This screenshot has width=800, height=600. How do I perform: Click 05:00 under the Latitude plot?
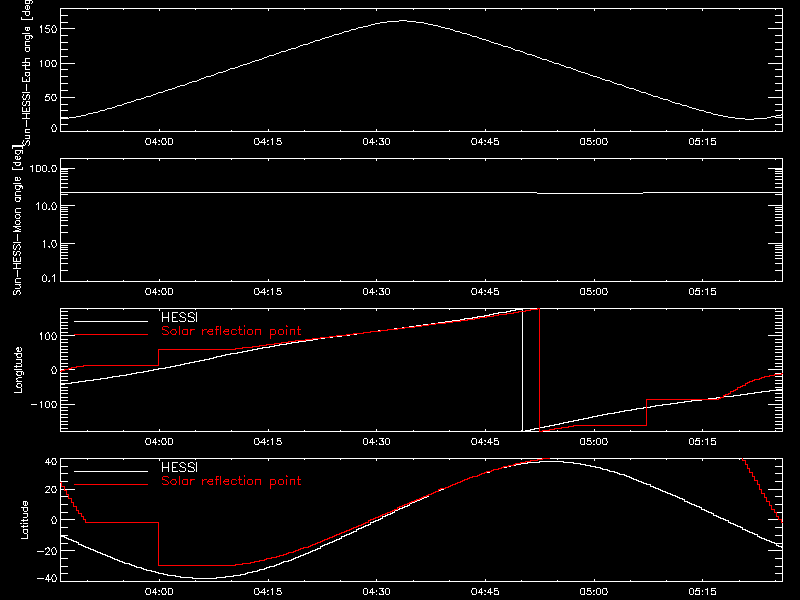[x=594, y=592]
